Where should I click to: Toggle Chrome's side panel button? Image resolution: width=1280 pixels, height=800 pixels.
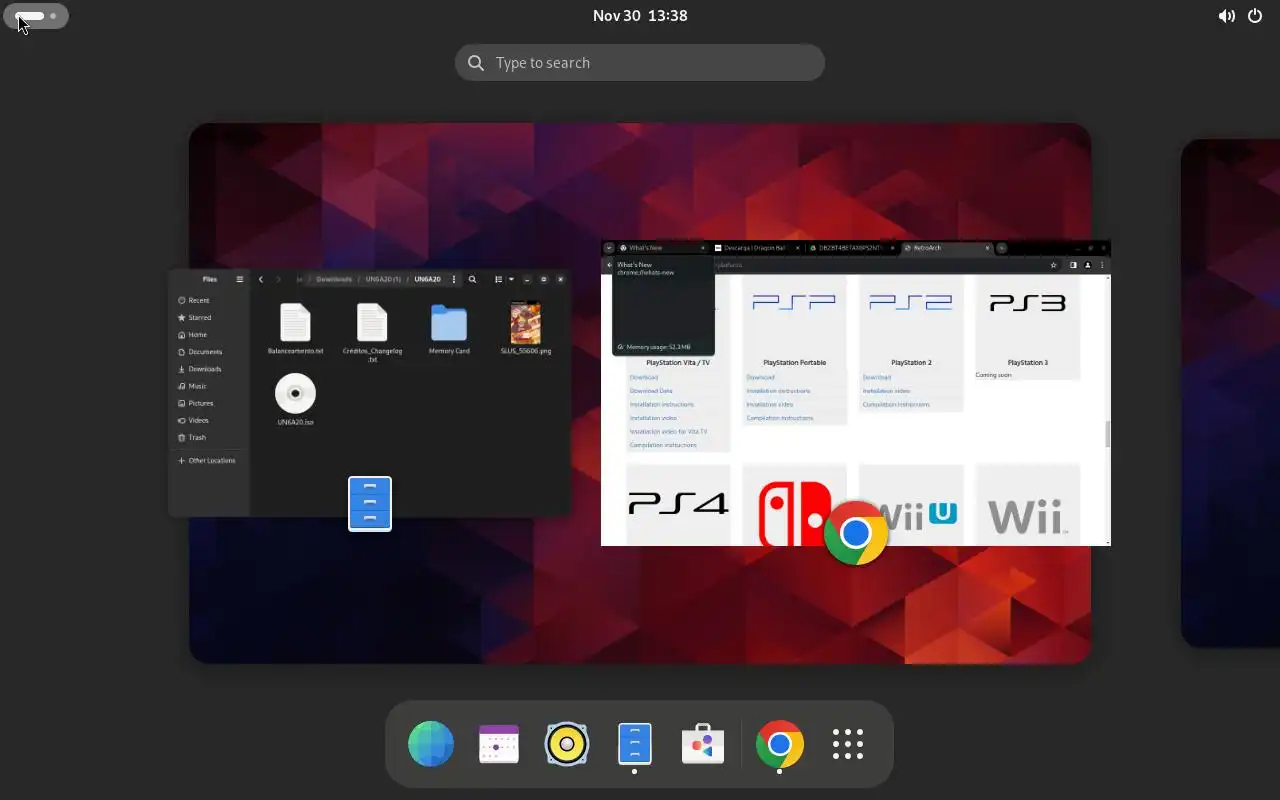tap(1073, 265)
